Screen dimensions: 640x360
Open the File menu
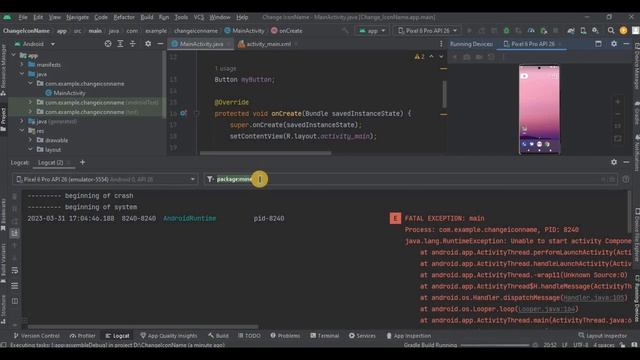(23, 17)
